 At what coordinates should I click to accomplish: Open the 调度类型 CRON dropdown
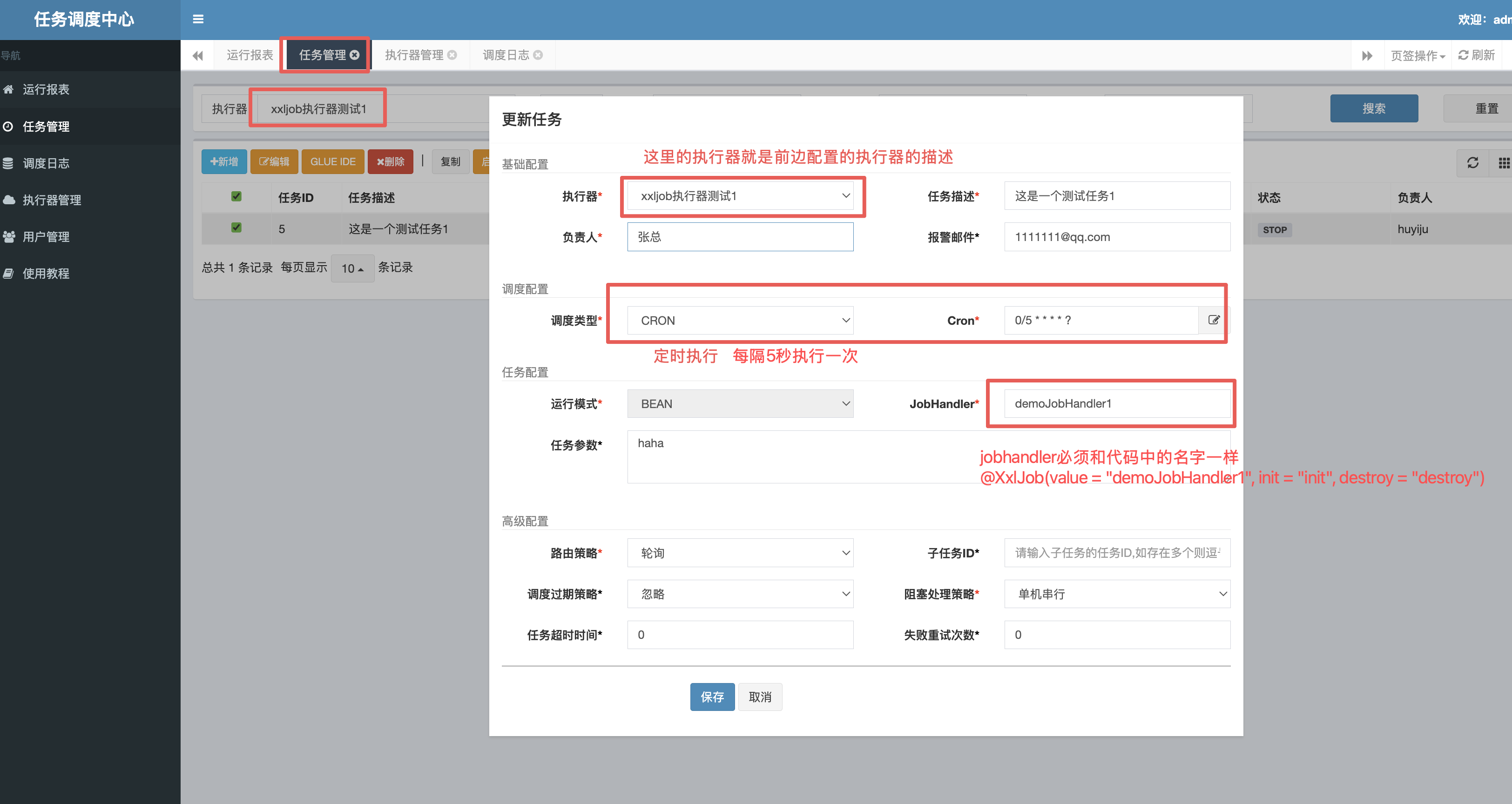click(740, 321)
